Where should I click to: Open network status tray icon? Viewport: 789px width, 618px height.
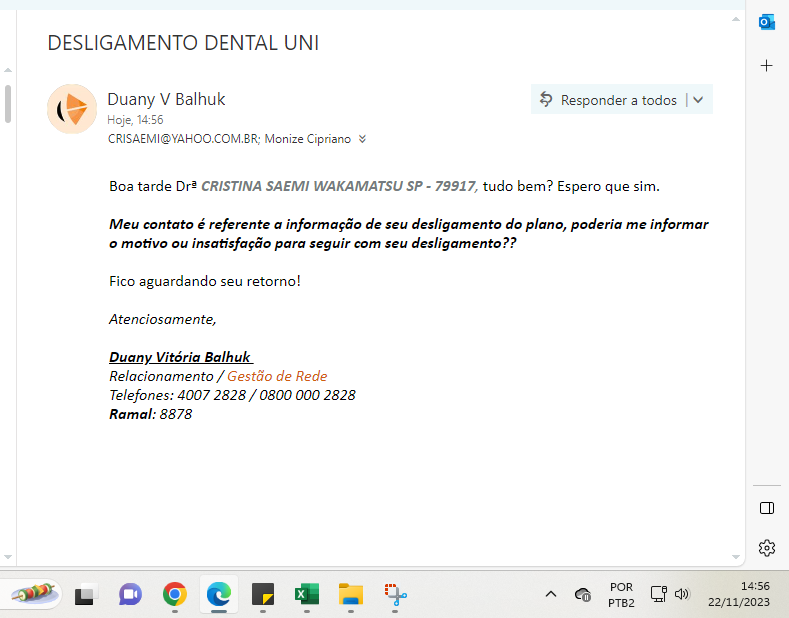tap(658, 594)
